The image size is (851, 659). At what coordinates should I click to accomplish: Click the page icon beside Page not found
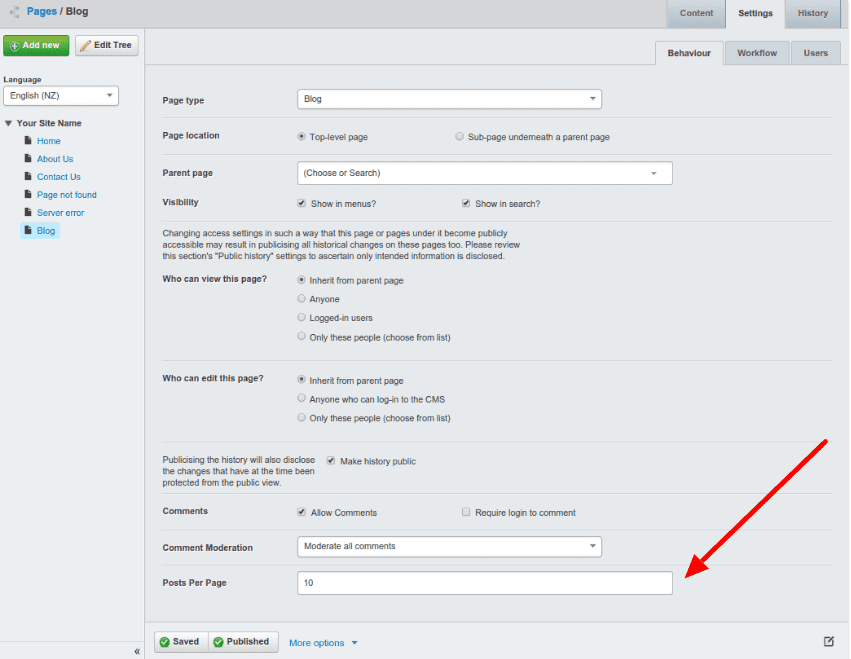pos(28,195)
